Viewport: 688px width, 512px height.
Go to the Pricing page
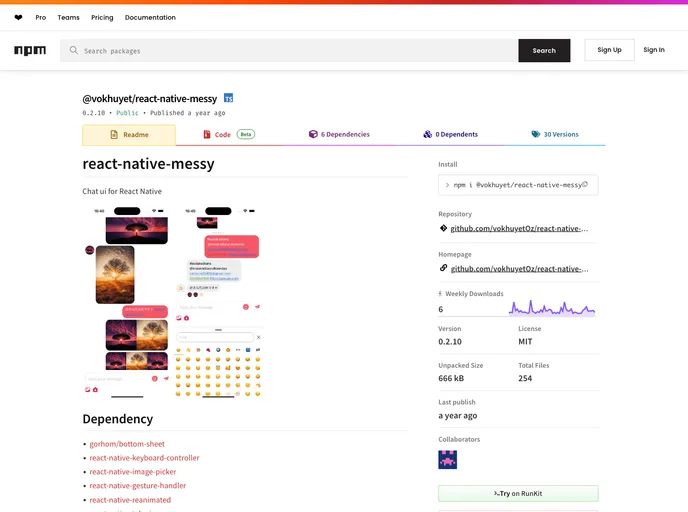pos(102,18)
